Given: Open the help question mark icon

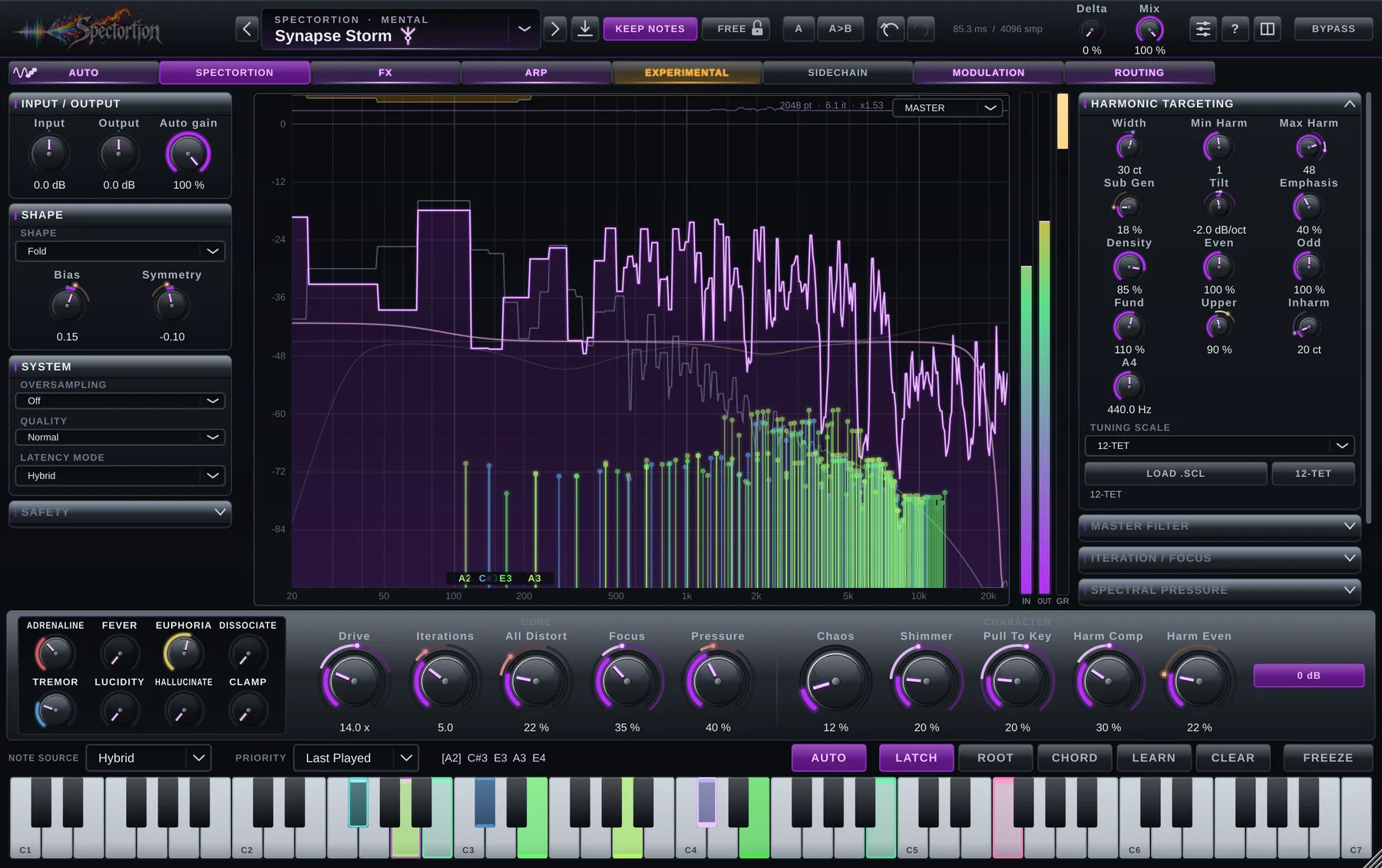Looking at the screenshot, I should point(1235,29).
